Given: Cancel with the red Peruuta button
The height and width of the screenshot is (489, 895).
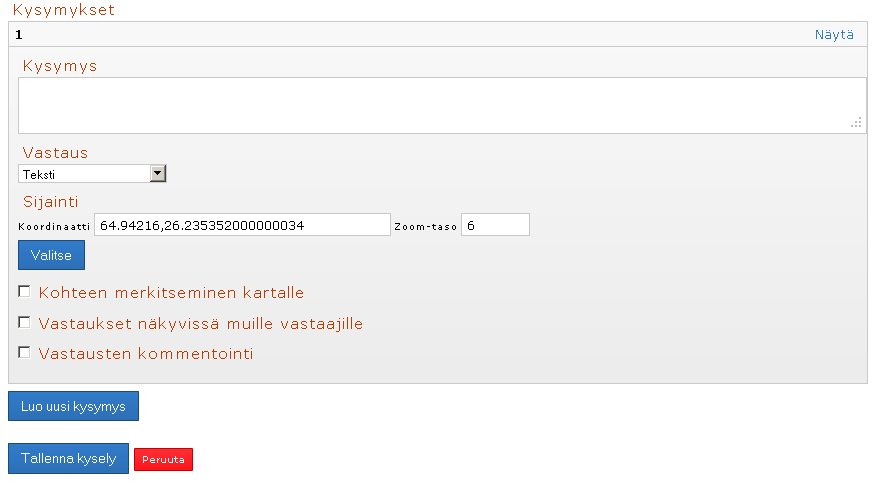Looking at the screenshot, I should point(163,459).
